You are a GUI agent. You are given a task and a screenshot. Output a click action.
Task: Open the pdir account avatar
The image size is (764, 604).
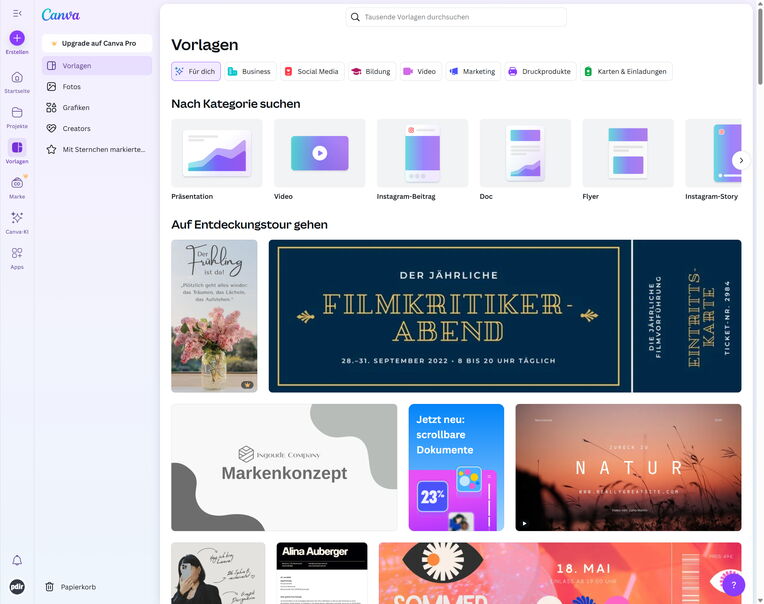click(17, 586)
